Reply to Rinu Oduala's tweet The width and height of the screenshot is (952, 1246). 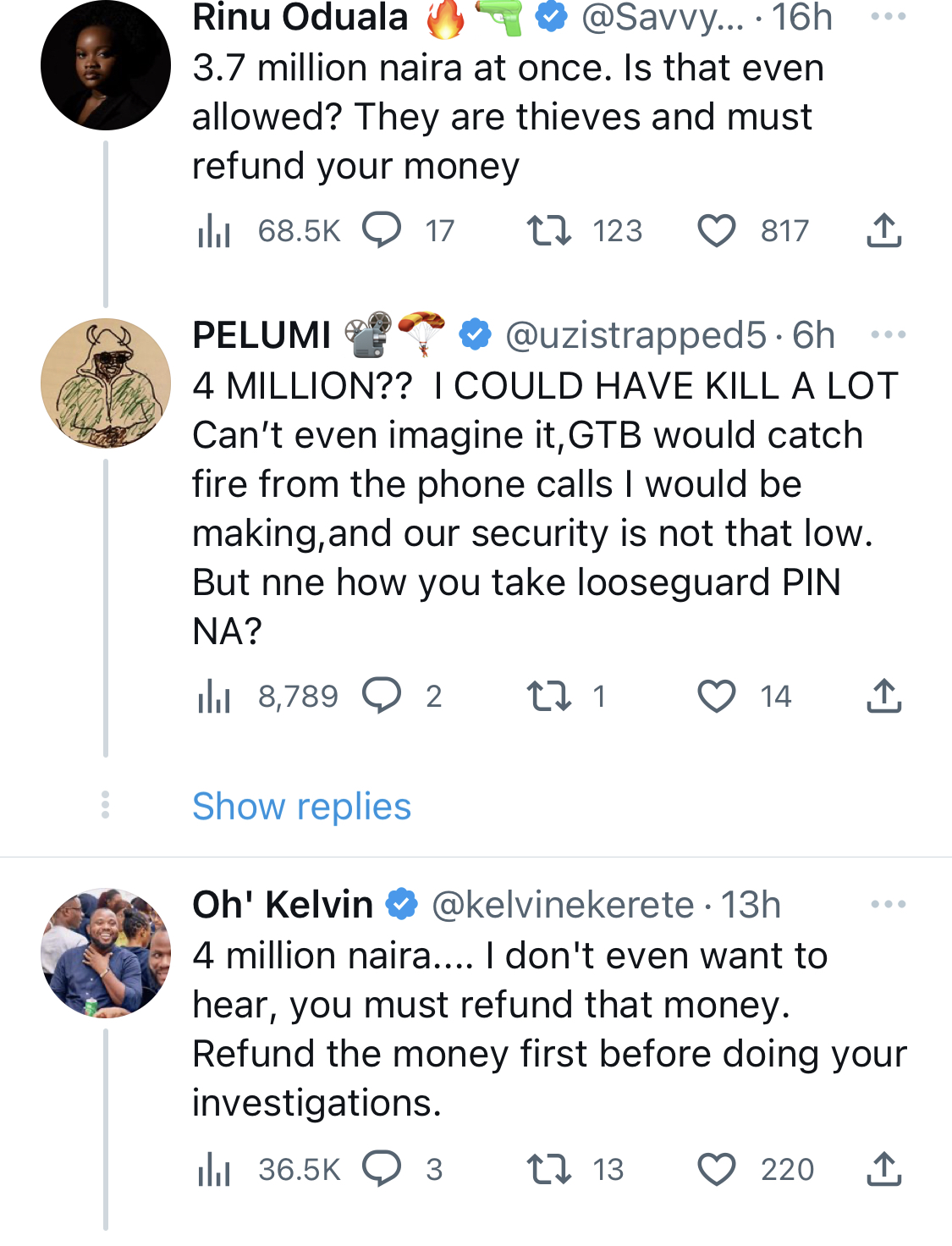pyautogui.click(x=382, y=230)
